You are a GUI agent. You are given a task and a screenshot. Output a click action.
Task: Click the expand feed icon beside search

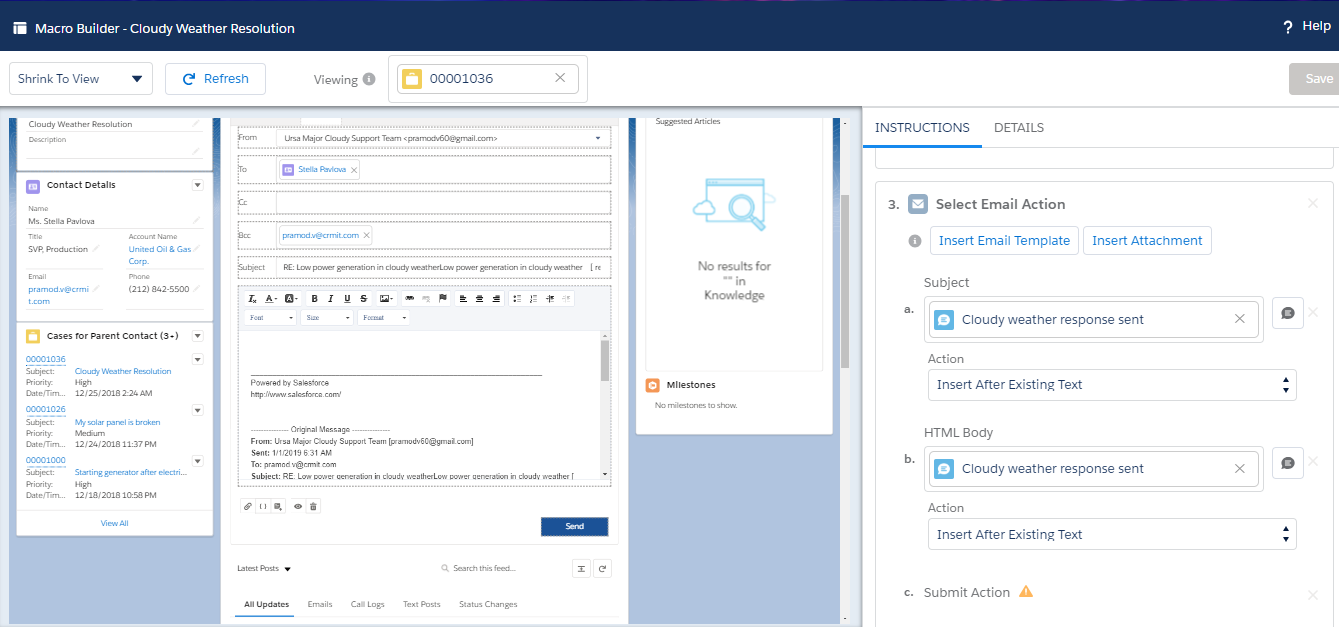click(x=581, y=569)
